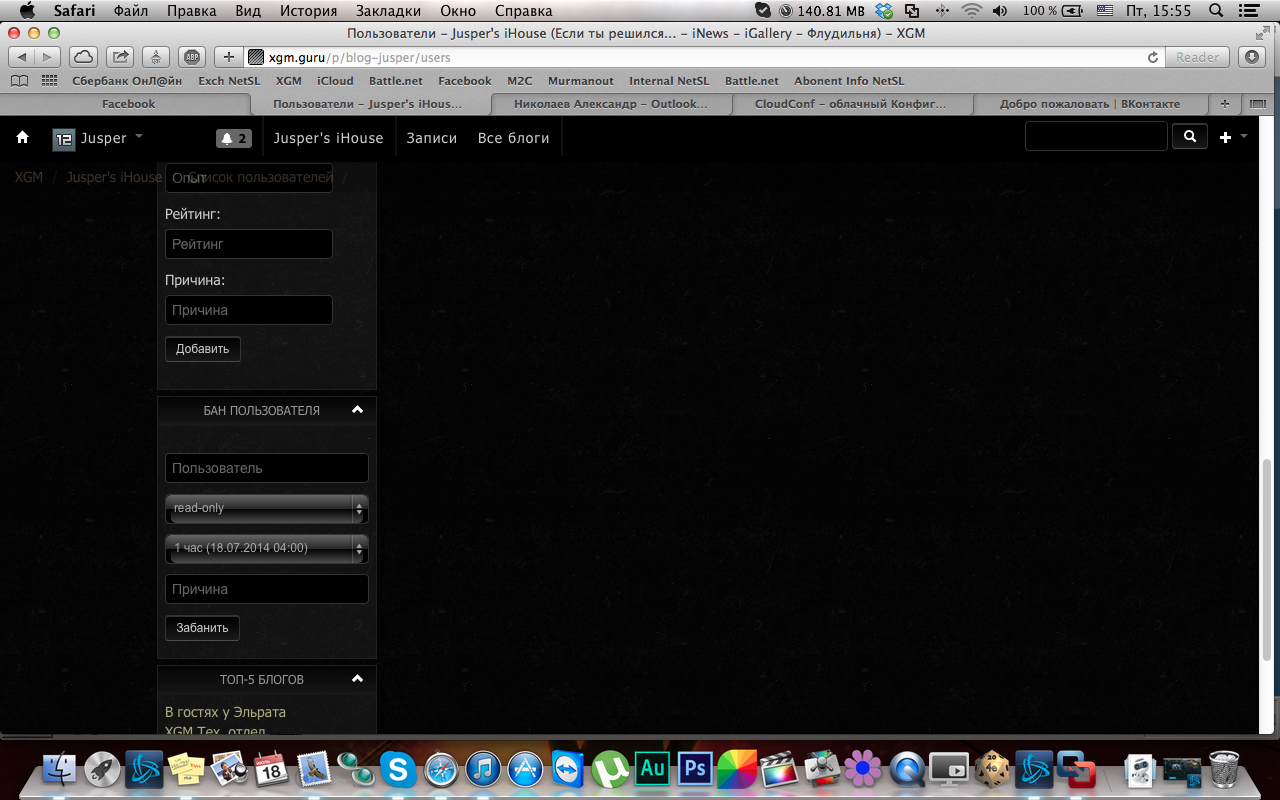
Task: Open App Store dock icon
Action: [525, 770]
